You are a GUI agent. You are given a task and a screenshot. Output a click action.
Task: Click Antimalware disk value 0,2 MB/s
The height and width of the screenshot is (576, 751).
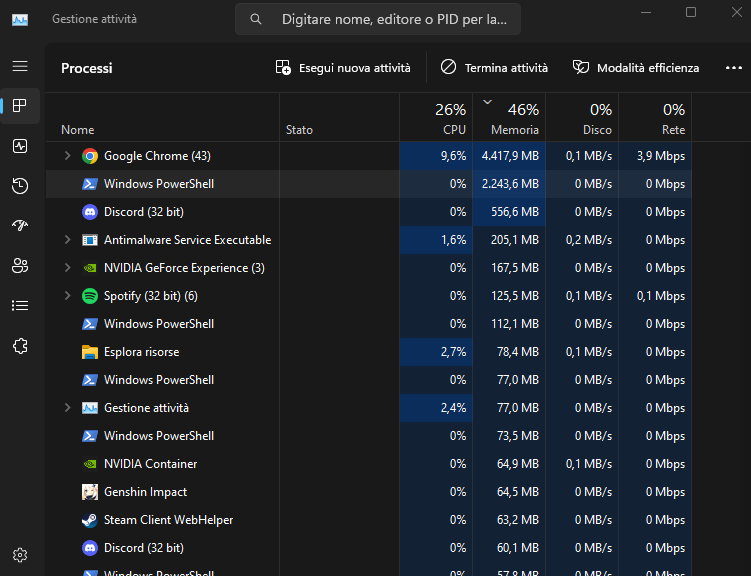(x=588, y=240)
